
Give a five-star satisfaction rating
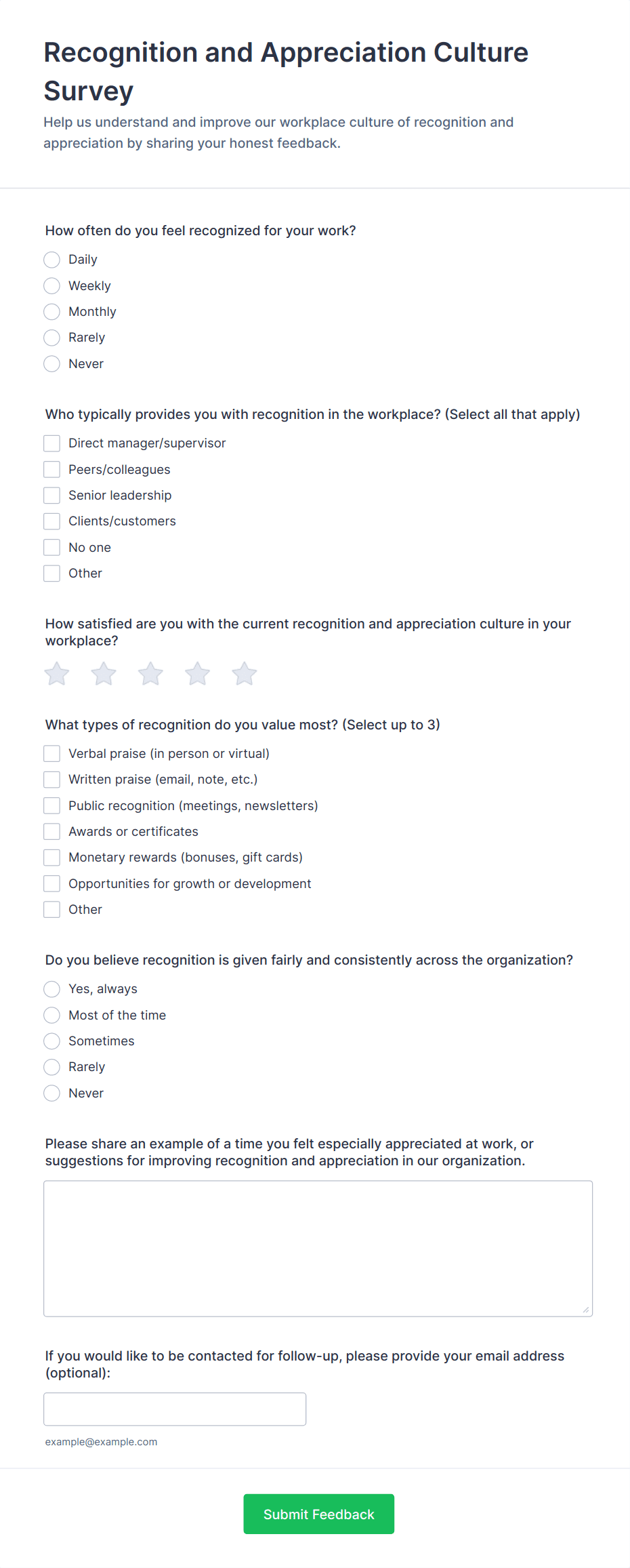coord(244,673)
